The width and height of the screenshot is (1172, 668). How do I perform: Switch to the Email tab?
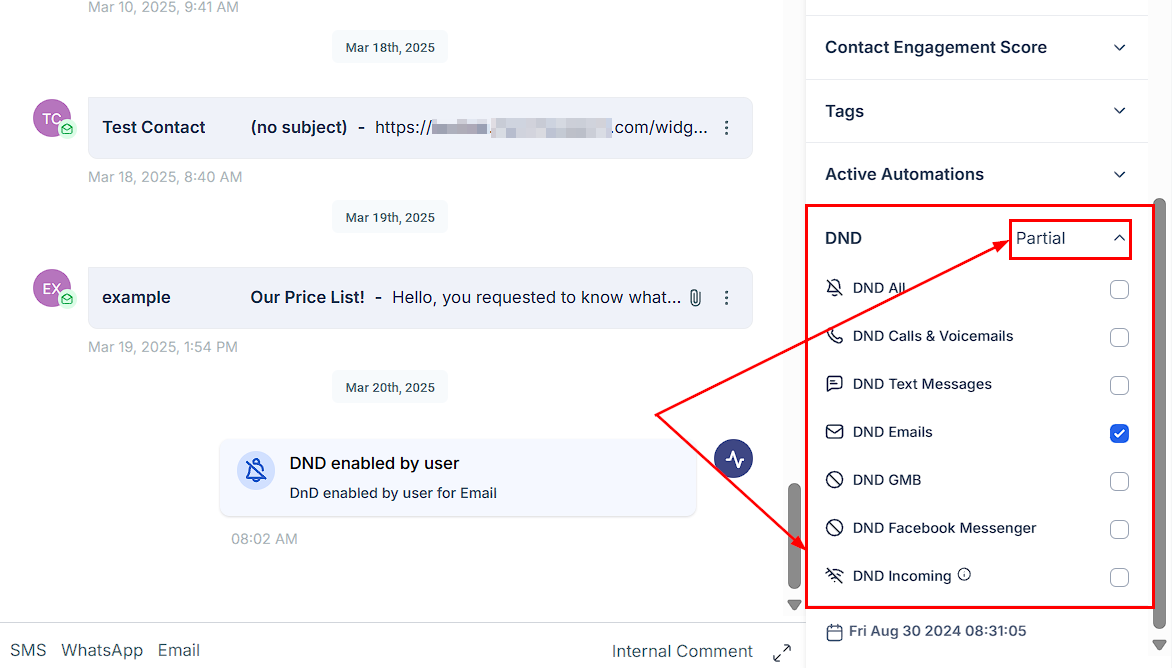179,650
